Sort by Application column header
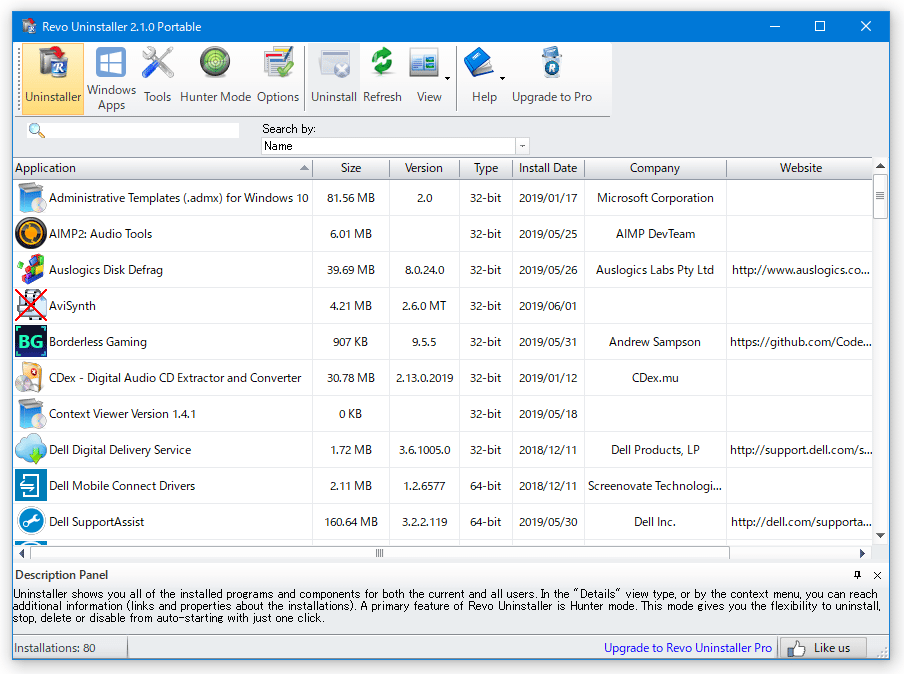The height and width of the screenshot is (674, 904). pos(163,168)
